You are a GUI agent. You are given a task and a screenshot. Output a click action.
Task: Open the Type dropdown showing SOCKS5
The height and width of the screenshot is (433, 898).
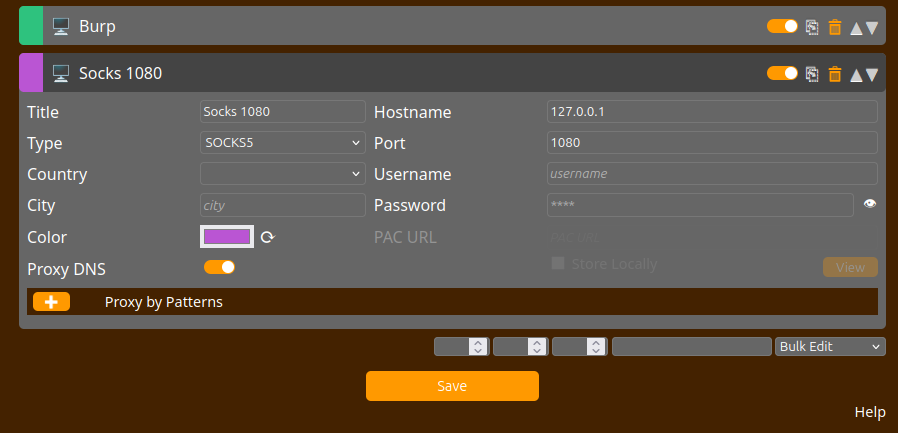283,142
